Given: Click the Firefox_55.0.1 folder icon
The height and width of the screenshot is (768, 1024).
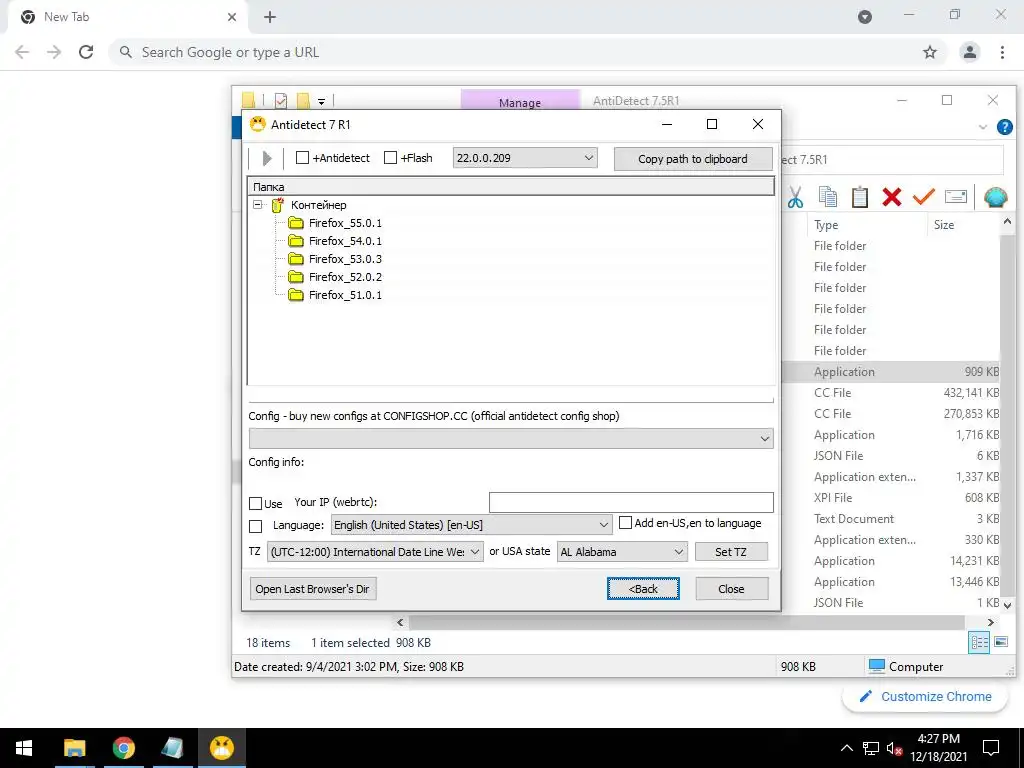Looking at the screenshot, I should 296,223.
